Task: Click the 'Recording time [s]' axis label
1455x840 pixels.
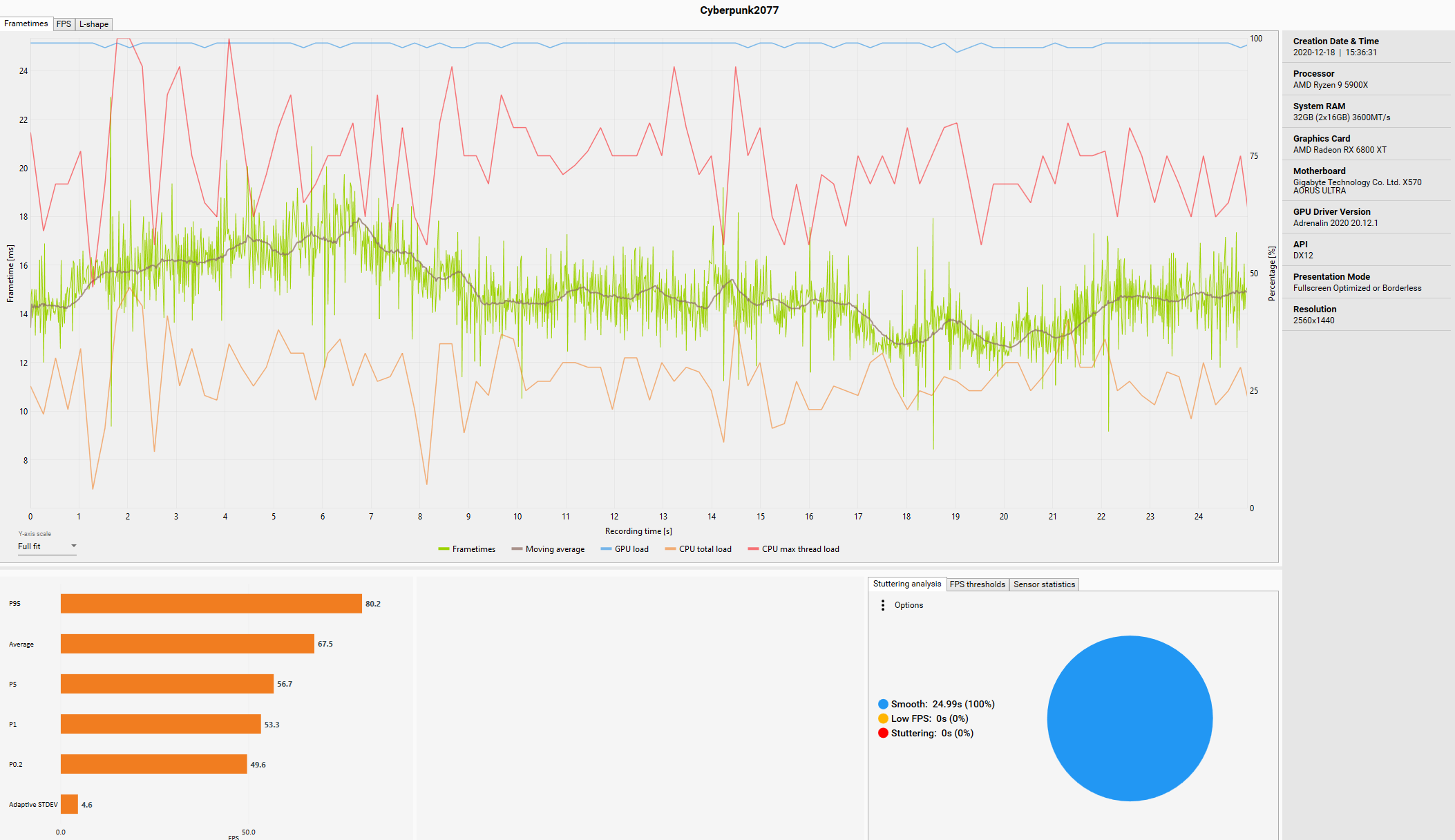Action: tap(638, 531)
